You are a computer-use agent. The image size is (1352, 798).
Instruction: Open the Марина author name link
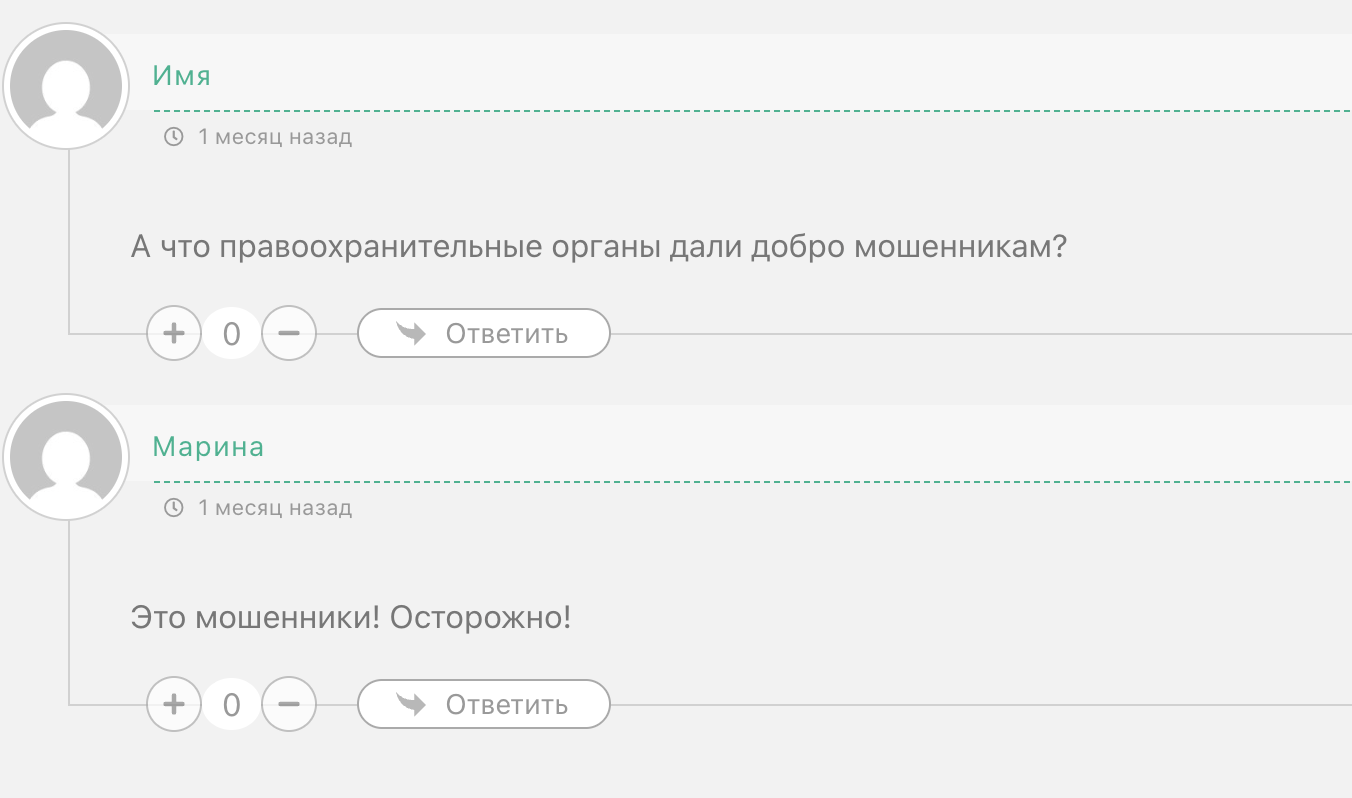pyautogui.click(x=208, y=447)
